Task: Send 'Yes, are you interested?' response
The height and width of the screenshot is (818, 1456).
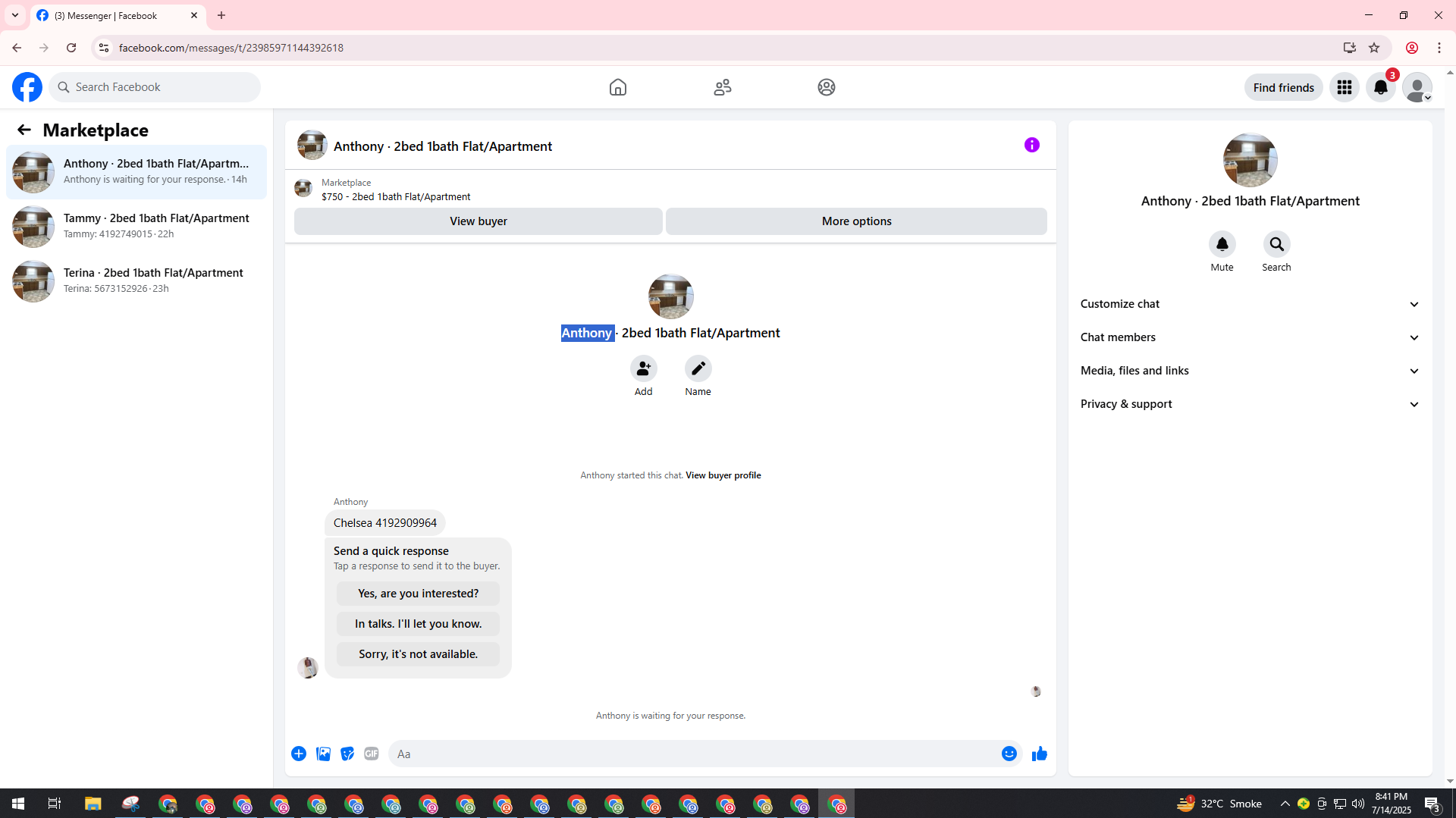Action: pos(418,594)
